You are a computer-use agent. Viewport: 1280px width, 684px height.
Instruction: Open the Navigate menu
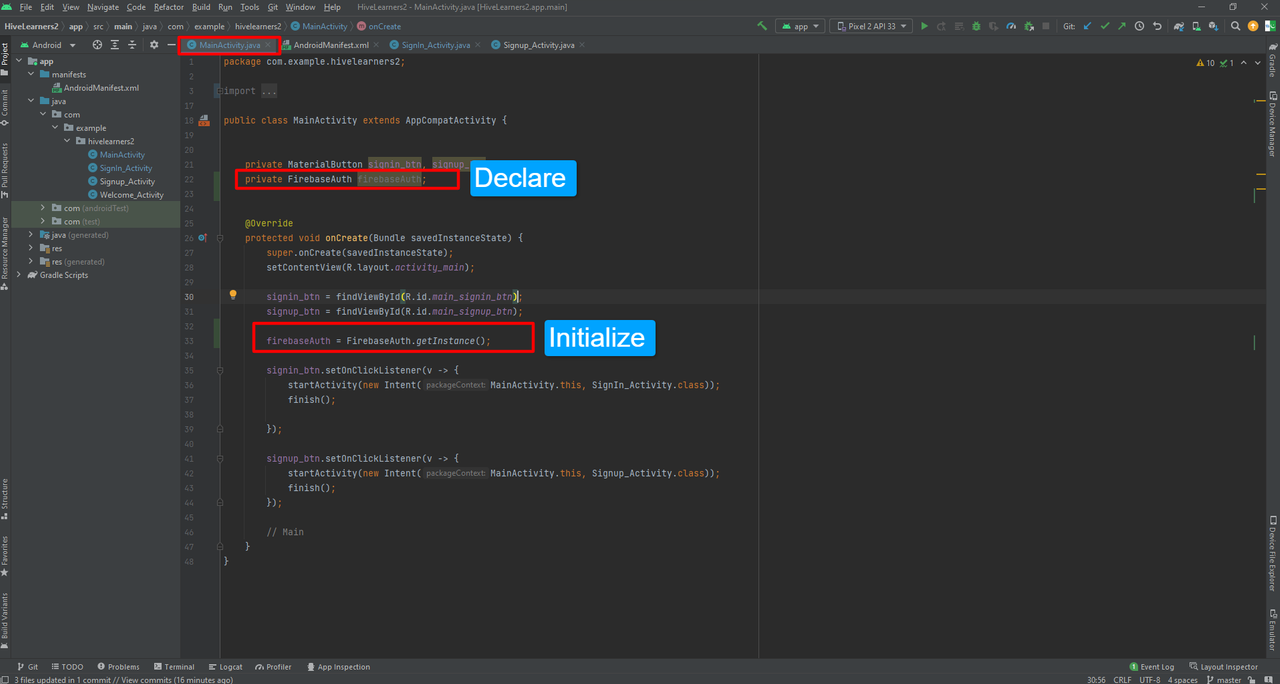(102, 7)
